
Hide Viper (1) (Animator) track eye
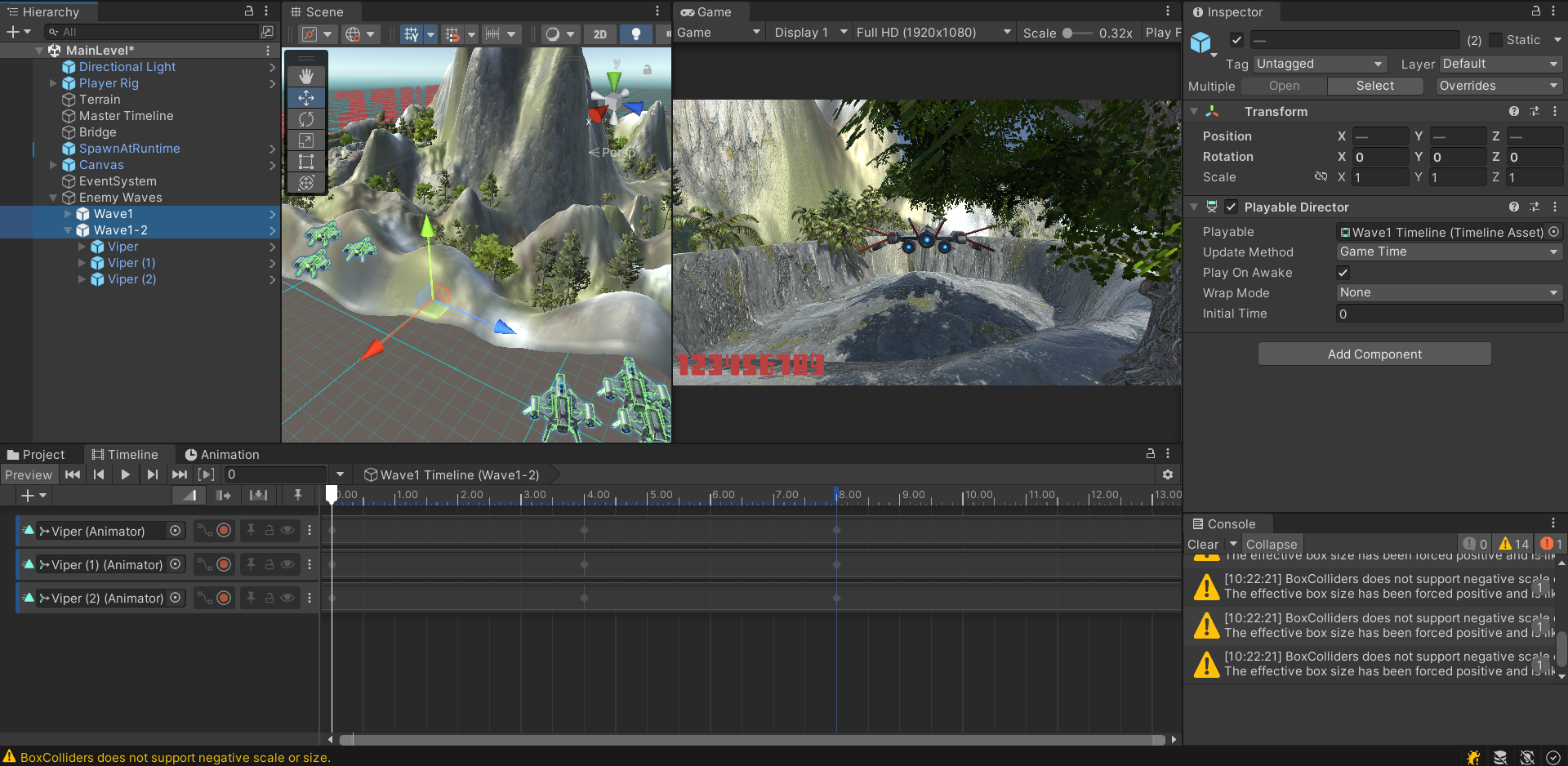287,564
